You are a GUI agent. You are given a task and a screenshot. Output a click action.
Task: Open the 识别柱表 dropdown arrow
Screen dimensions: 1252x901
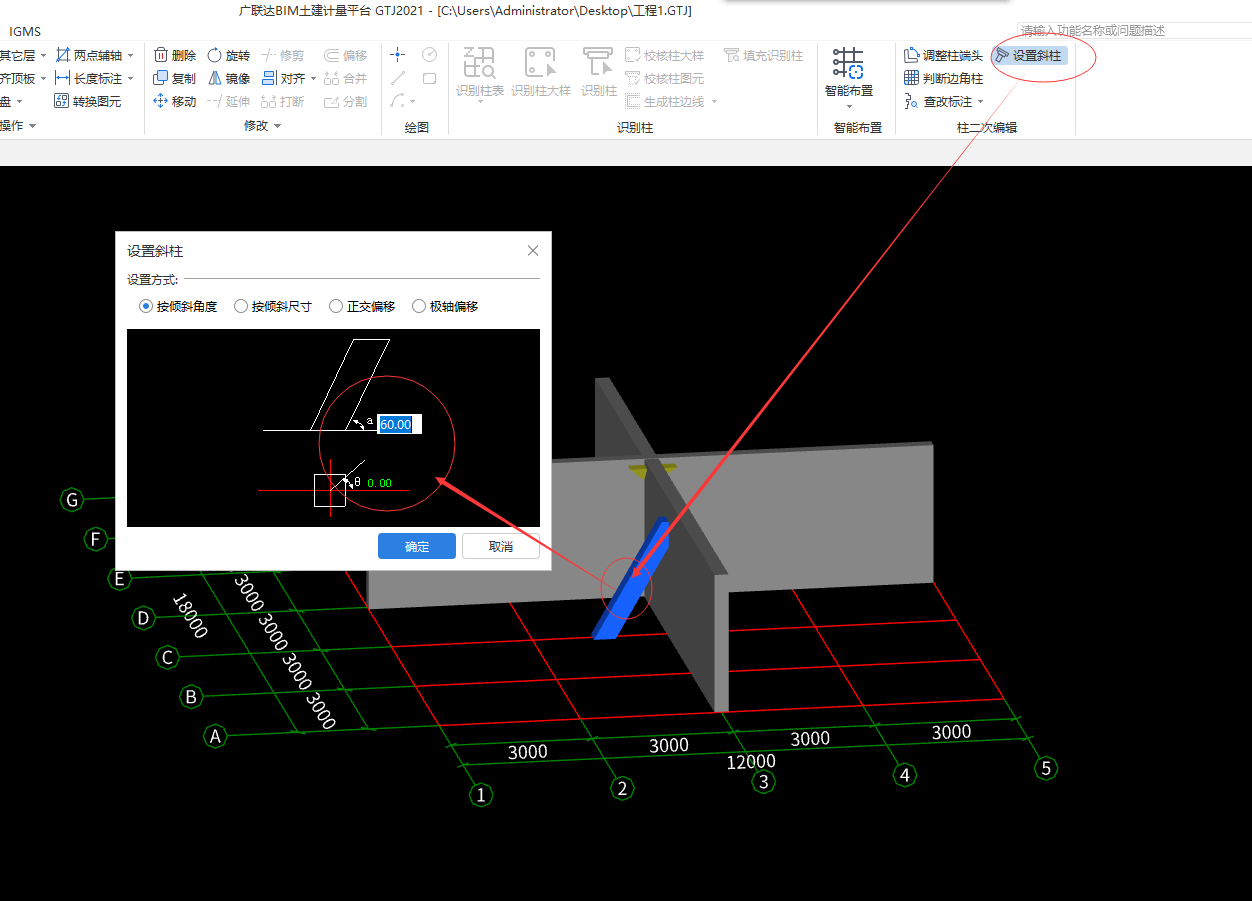[480, 103]
